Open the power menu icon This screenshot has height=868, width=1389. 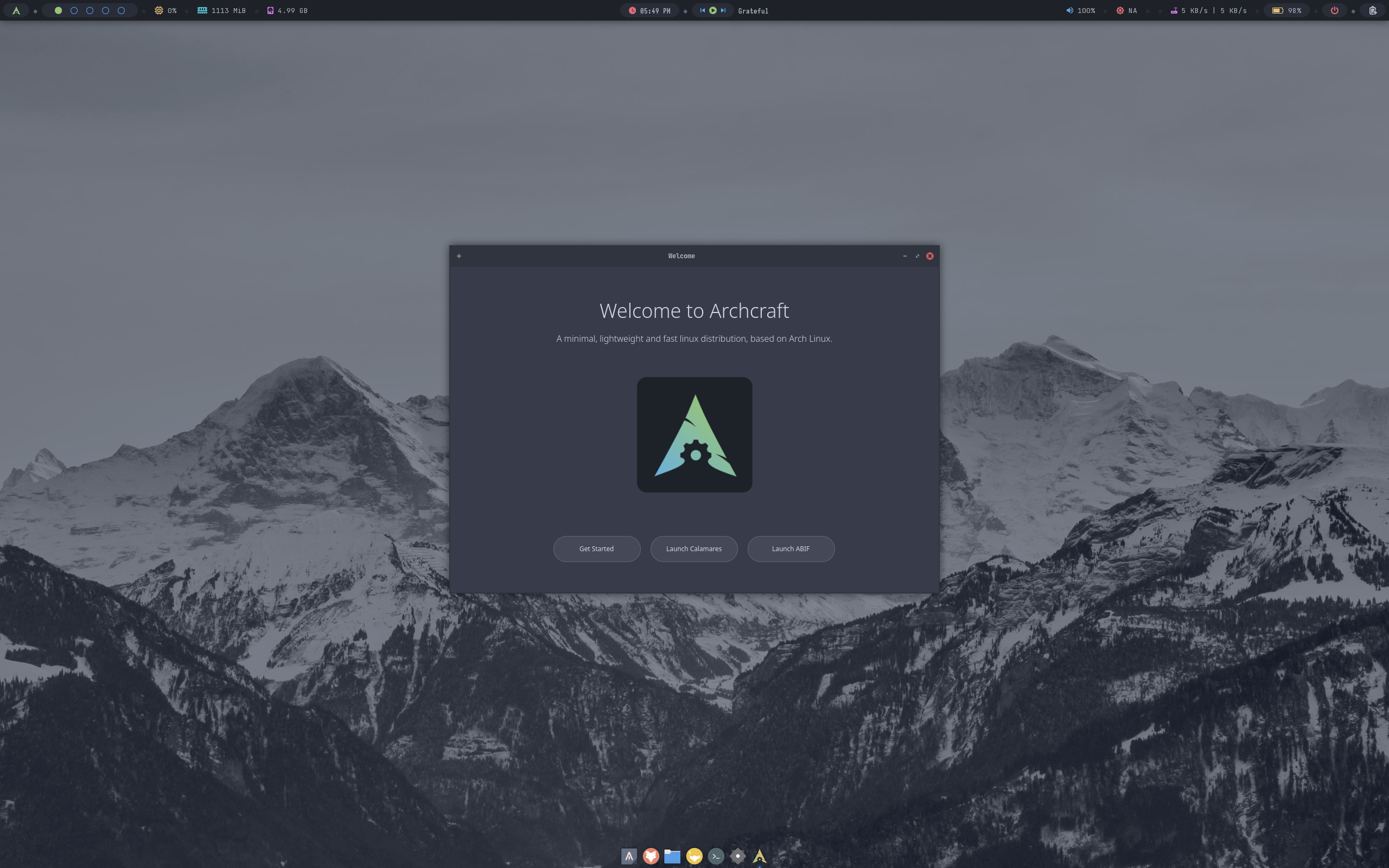pyautogui.click(x=1335, y=10)
